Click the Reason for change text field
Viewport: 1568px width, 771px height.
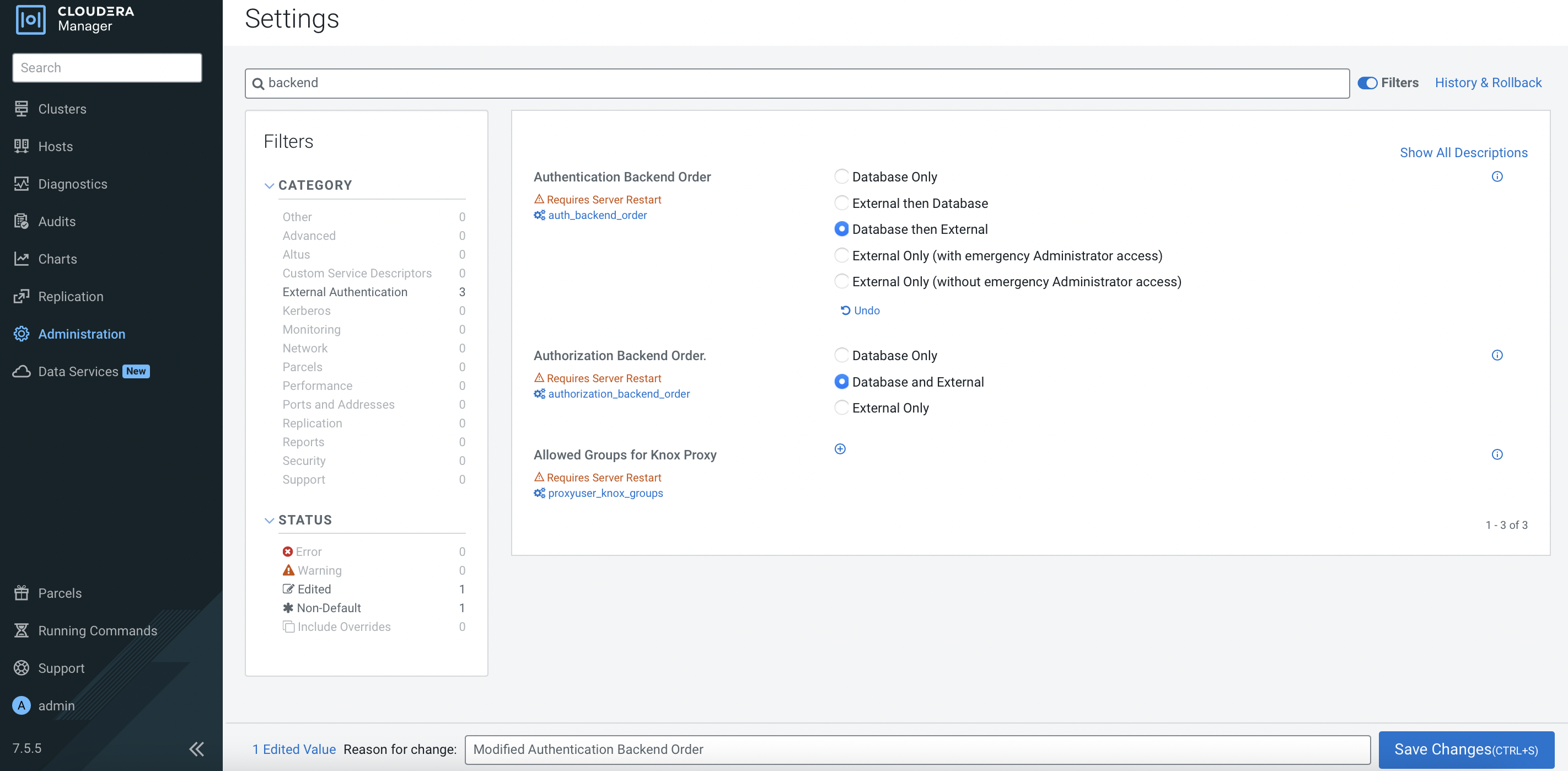point(917,749)
